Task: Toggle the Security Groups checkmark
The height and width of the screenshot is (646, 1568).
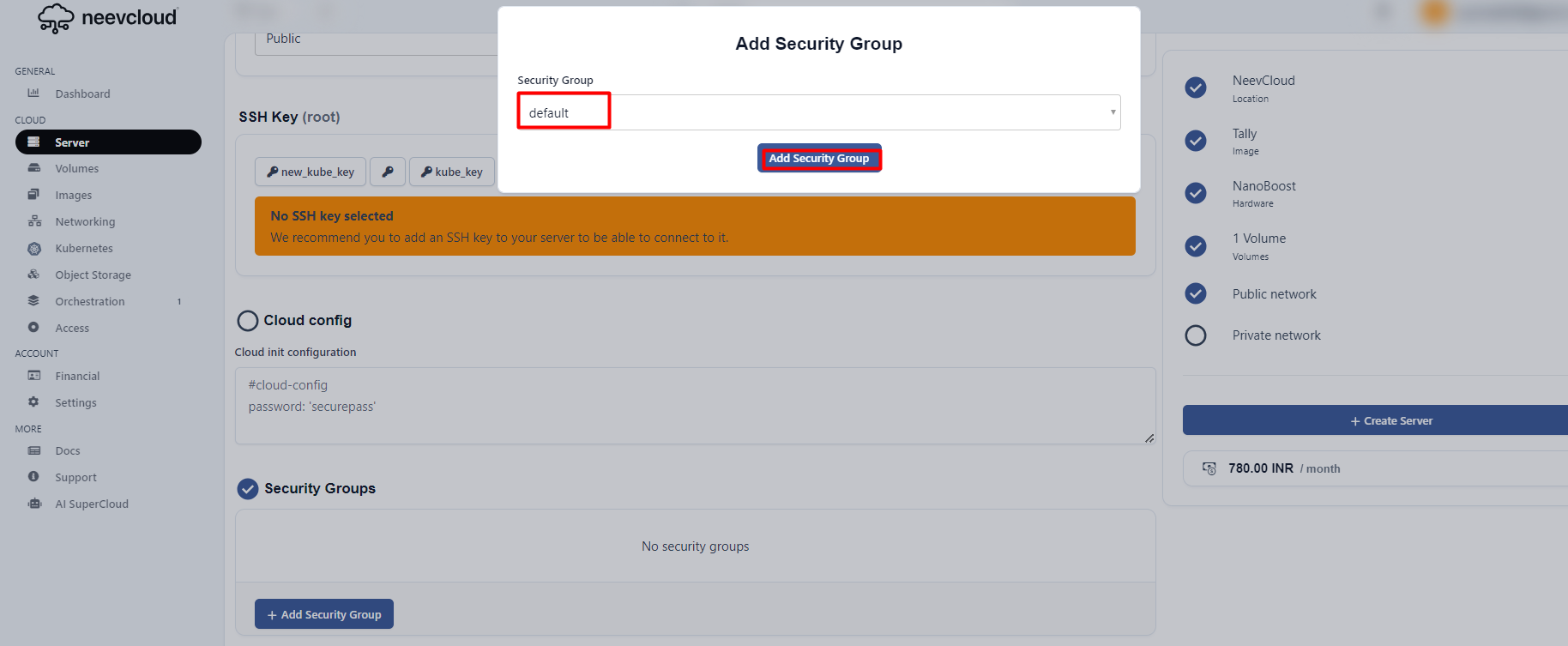Action: pos(248,489)
